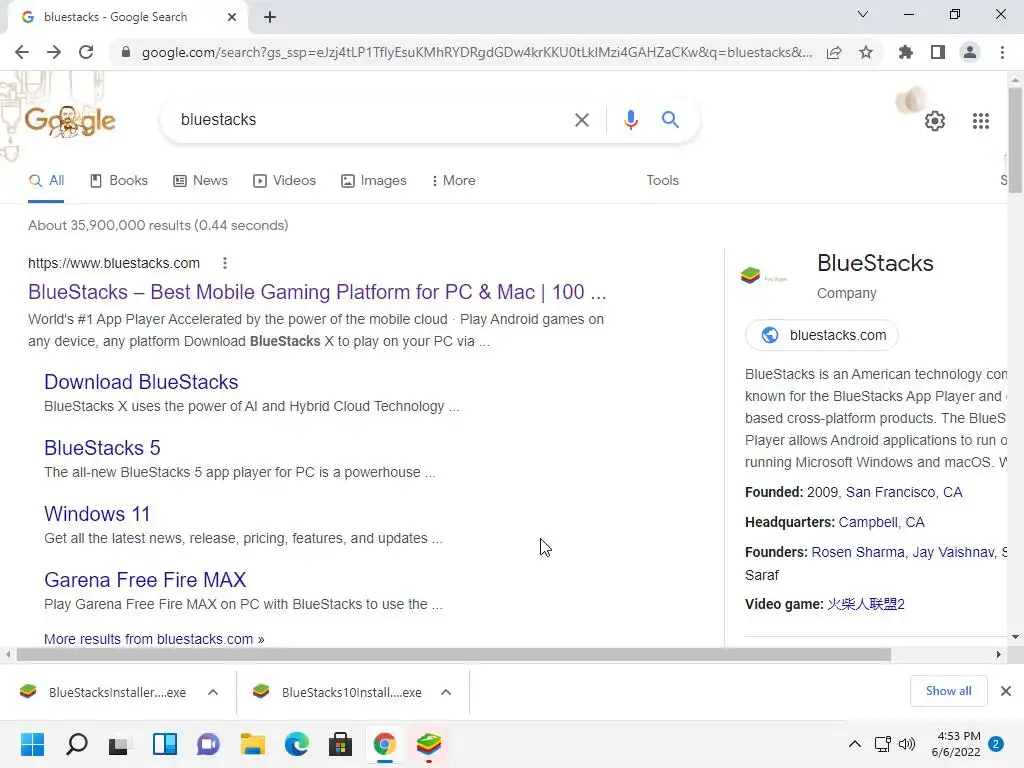The height and width of the screenshot is (768, 1024).
Task: Open the Chrome profile avatar
Action: click(x=970, y=52)
